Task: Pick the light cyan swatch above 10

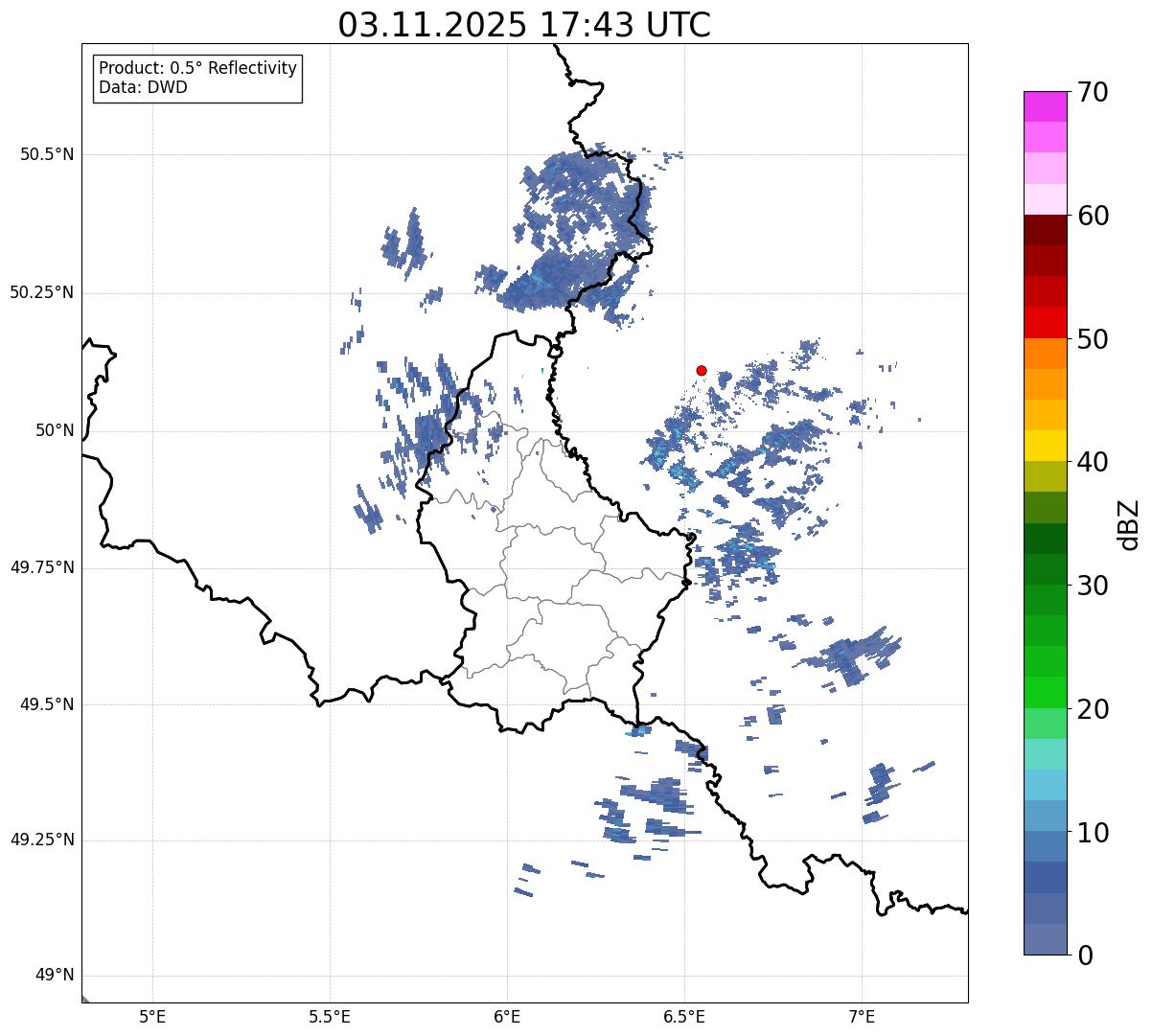Action: pos(1046,785)
